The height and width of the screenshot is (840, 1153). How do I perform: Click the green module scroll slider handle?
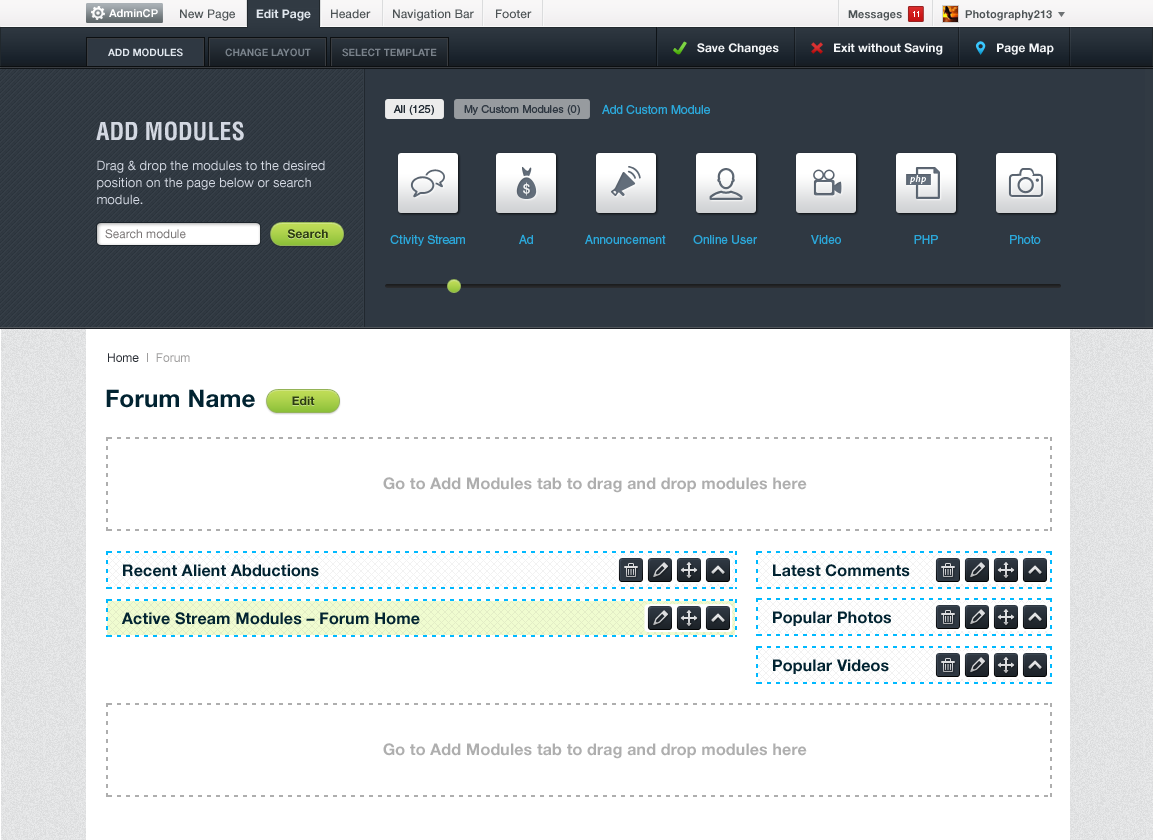point(454,286)
